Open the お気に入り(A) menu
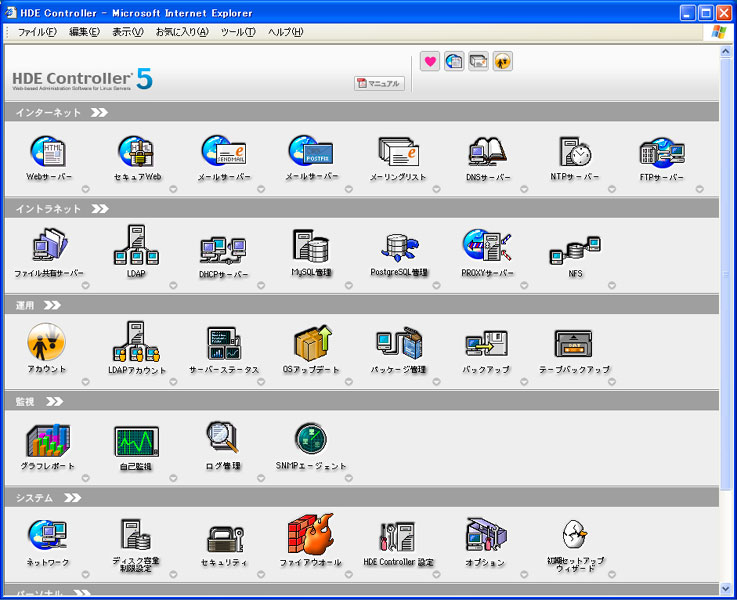 pyautogui.click(x=182, y=32)
